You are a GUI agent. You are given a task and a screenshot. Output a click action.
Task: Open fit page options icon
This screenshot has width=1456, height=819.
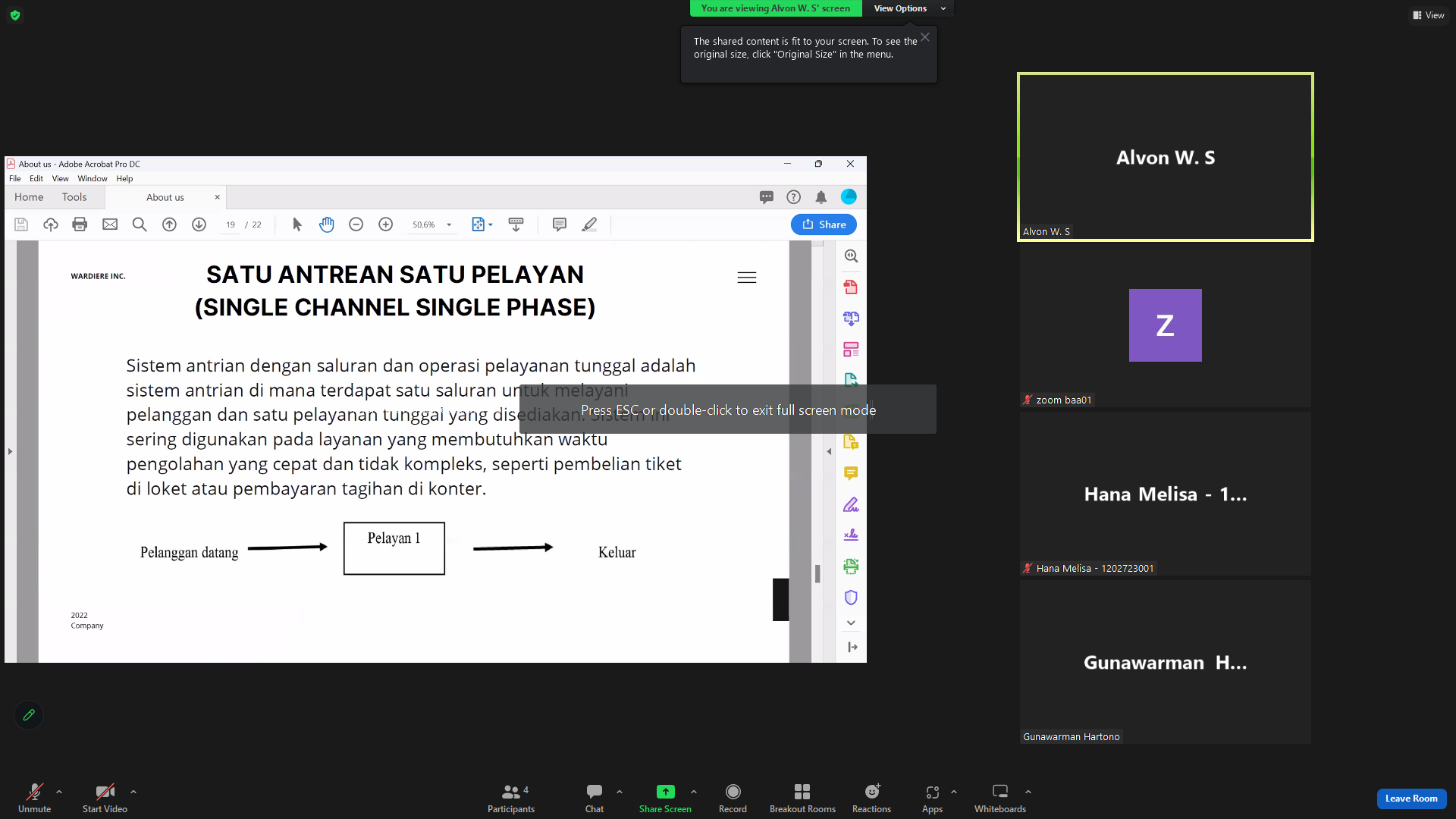tap(482, 224)
